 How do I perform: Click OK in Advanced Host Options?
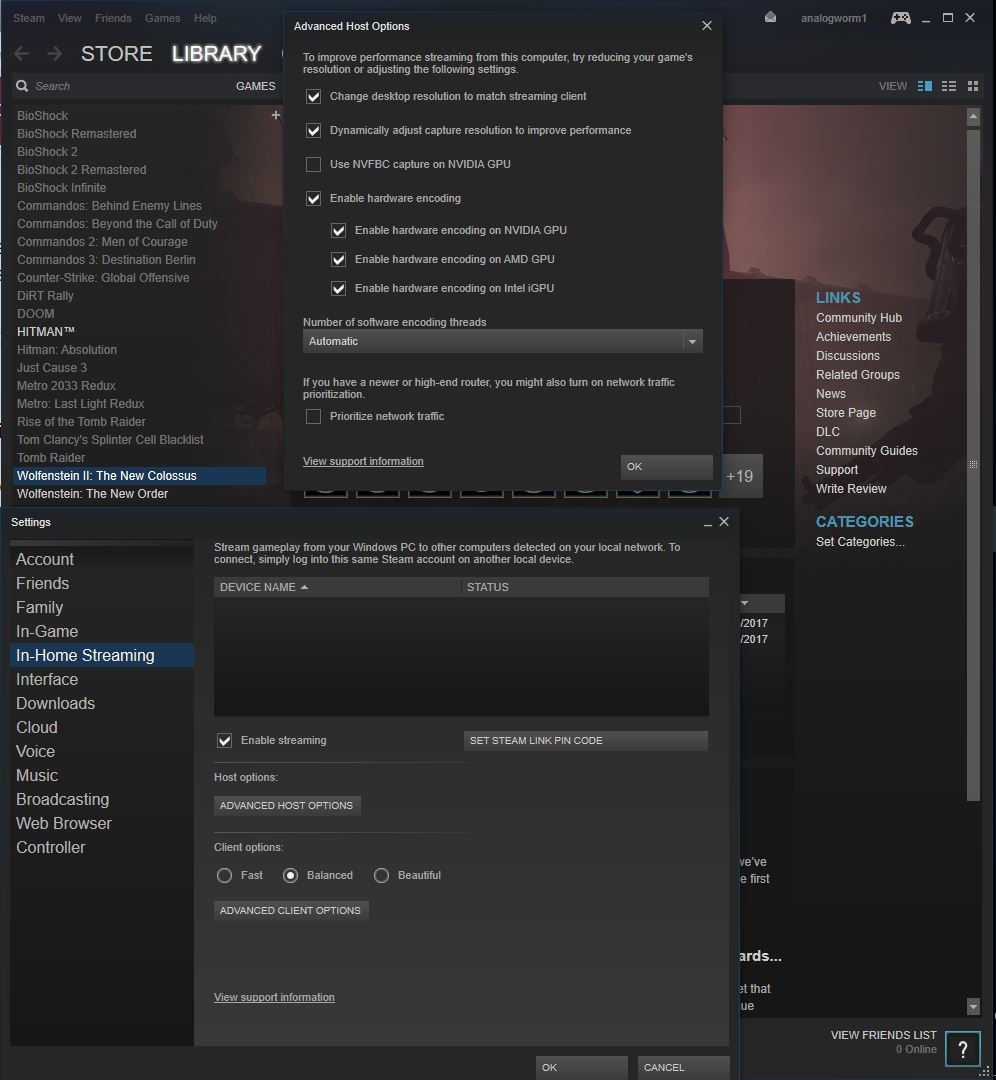tap(666, 466)
